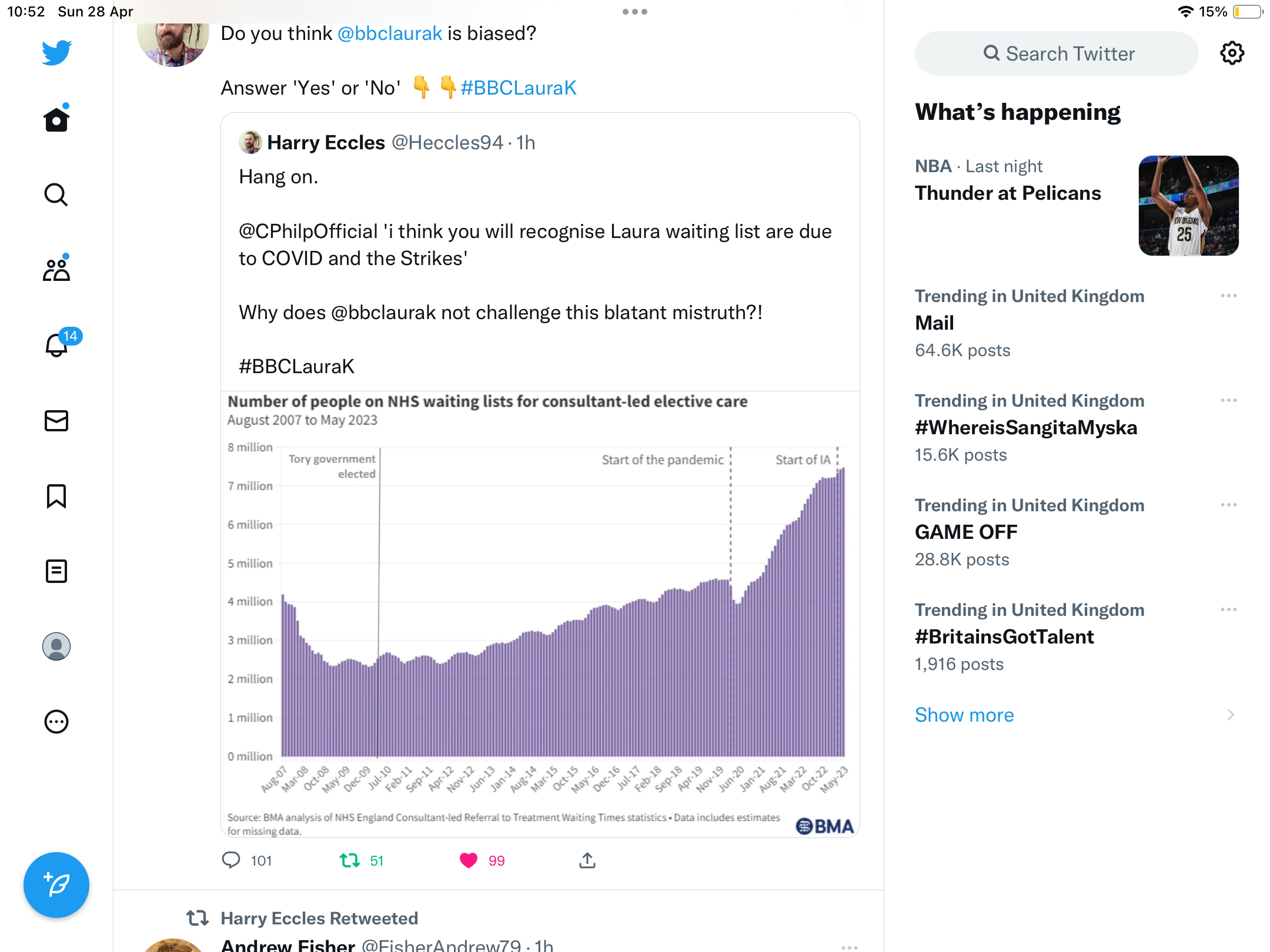Click the What's happening heading
This screenshot has height=952, width=1270.
[1018, 112]
